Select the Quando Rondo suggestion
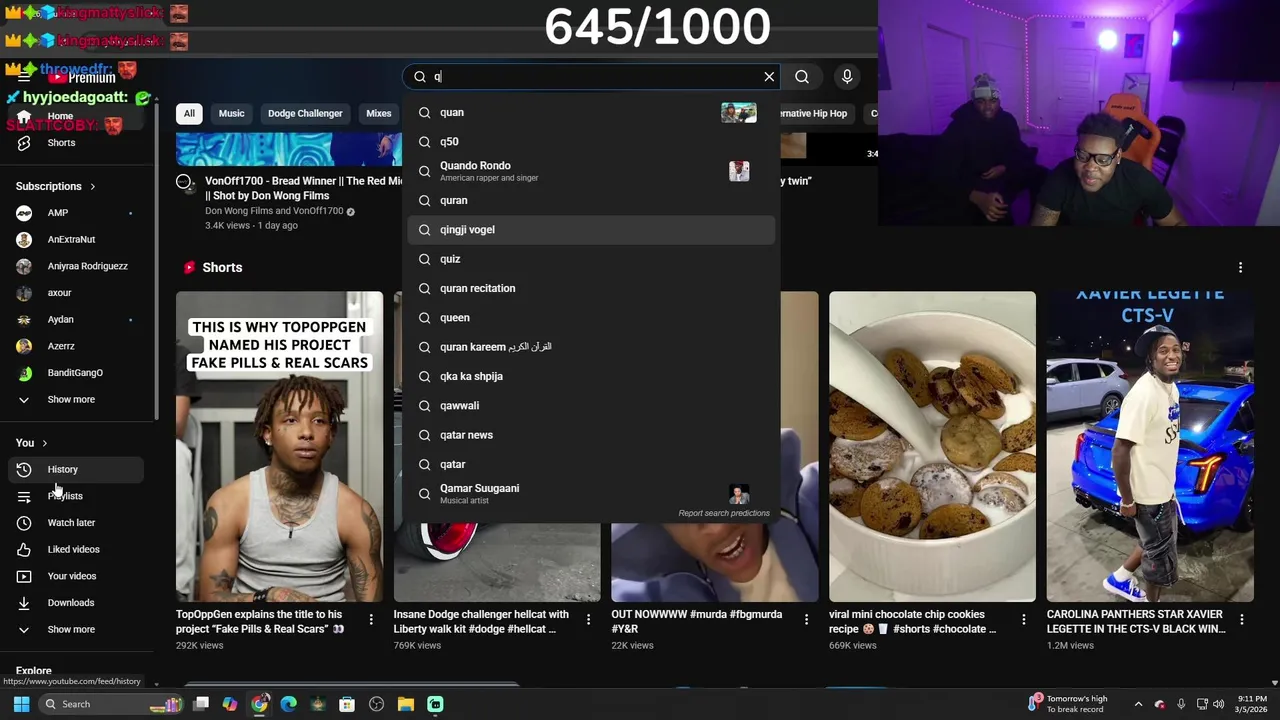This screenshot has width=1280, height=720. [591, 171]
